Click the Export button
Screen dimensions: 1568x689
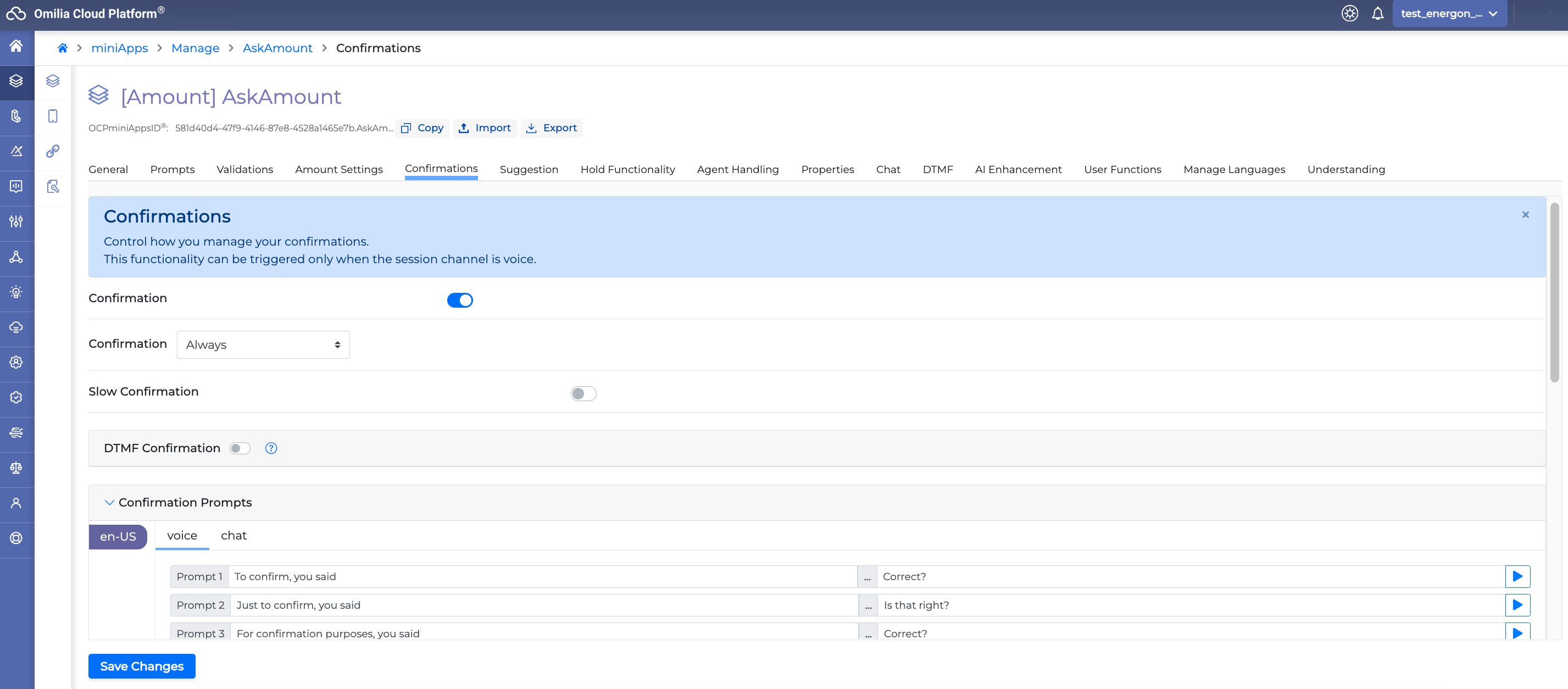point(552,128)
